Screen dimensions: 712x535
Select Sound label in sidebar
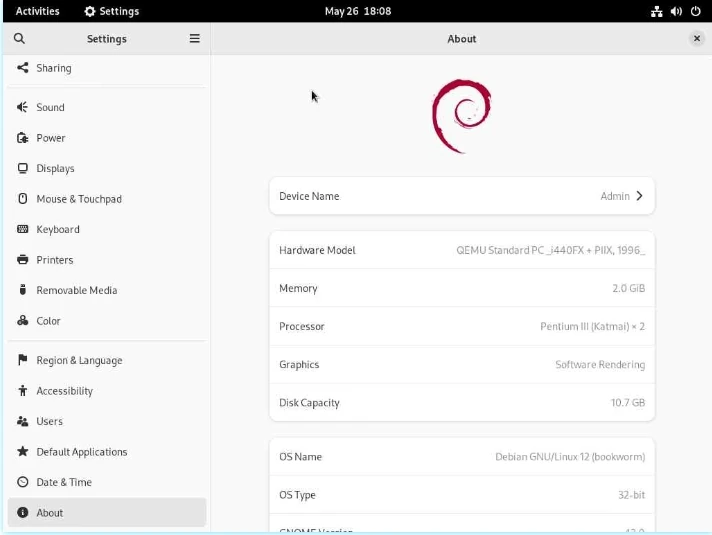click(50, 107)
